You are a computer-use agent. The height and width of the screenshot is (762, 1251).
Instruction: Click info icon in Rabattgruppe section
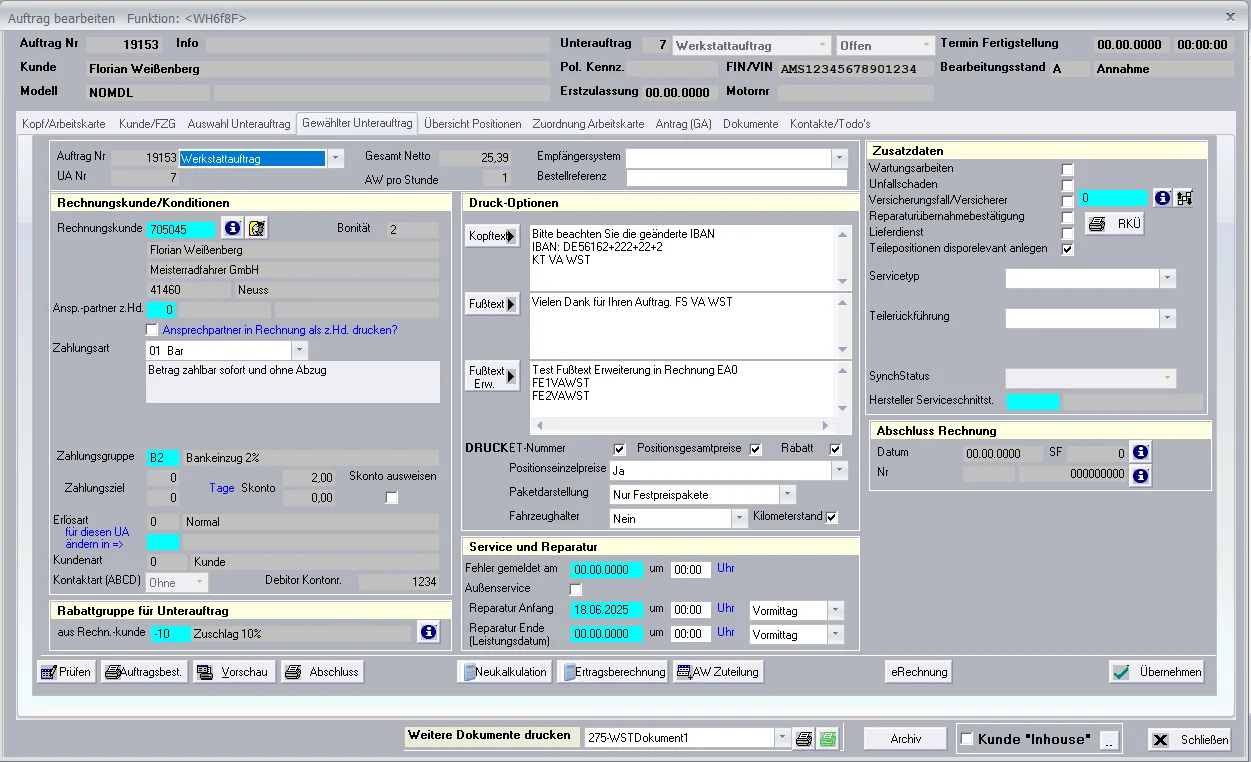[428, 632]
